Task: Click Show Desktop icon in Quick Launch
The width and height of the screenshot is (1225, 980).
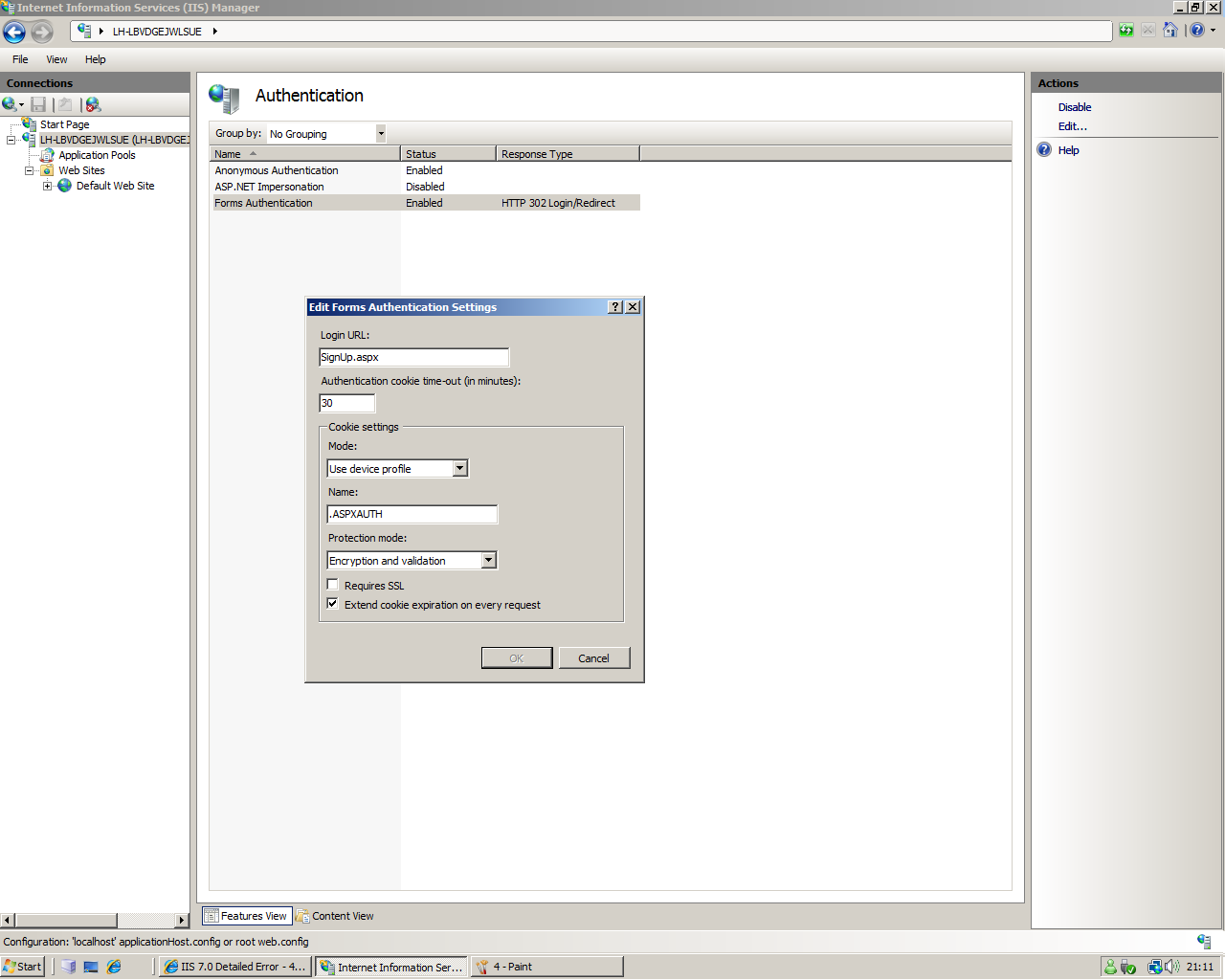Action: point(91,967)
